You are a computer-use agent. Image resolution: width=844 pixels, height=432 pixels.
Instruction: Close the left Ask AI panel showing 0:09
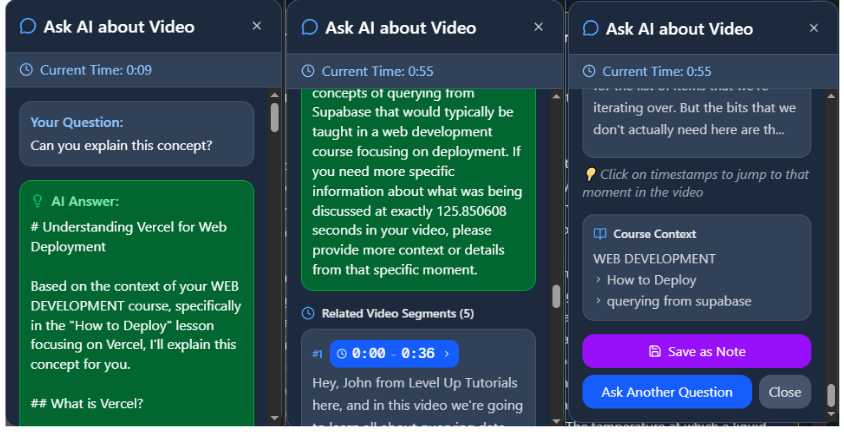coord(257,26)
